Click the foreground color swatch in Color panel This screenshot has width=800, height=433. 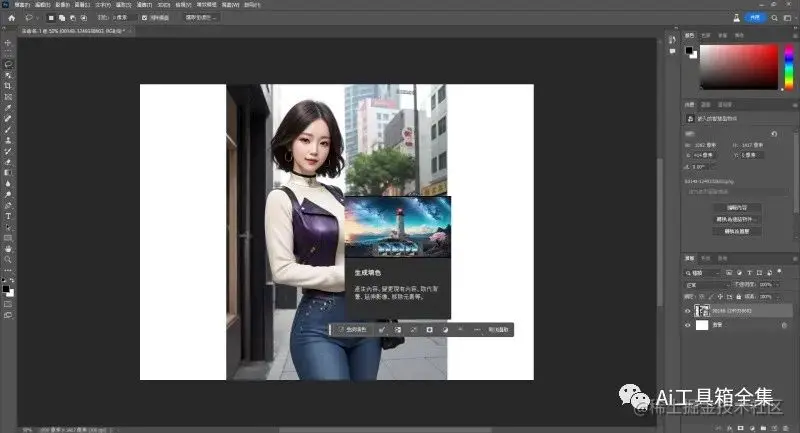[689, 50]
